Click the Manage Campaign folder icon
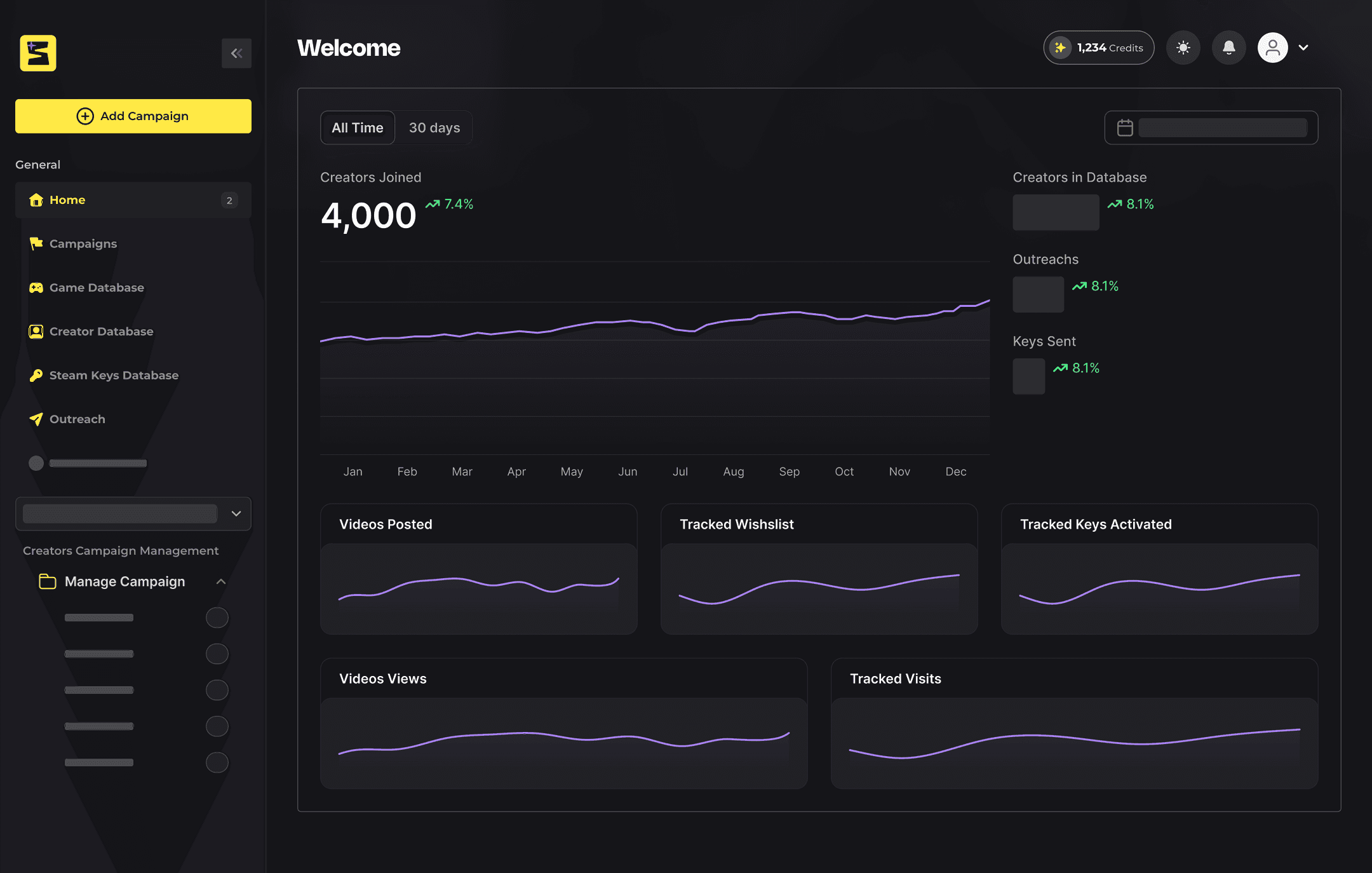This screenshot has height=873, width=1372. (48, 581)
